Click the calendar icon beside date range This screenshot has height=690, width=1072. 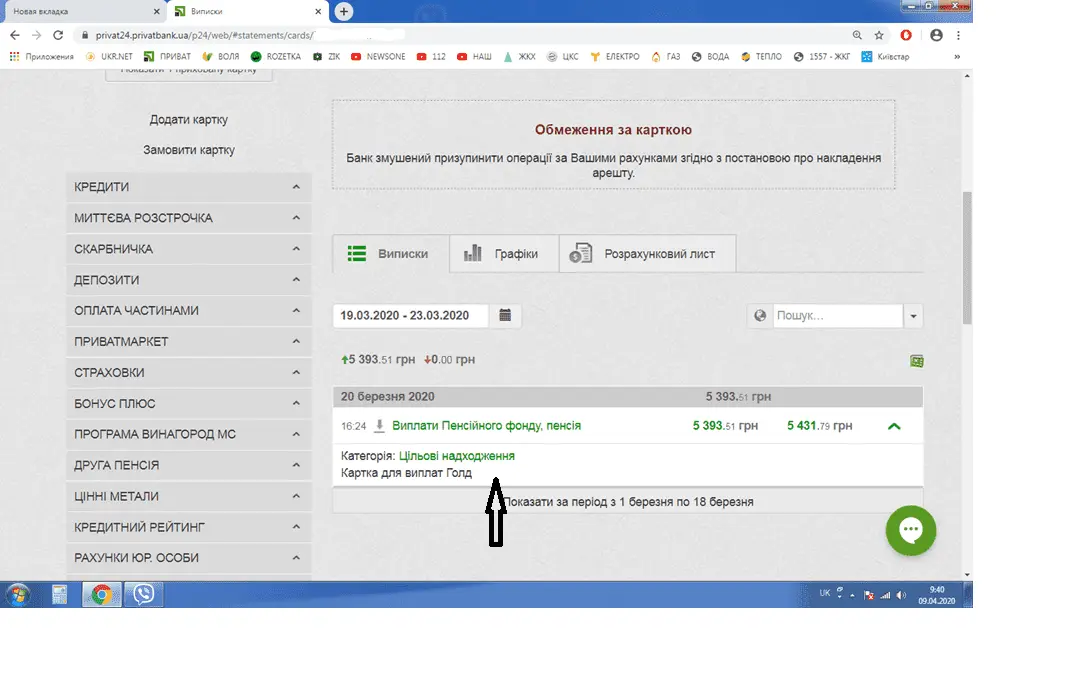505,315
